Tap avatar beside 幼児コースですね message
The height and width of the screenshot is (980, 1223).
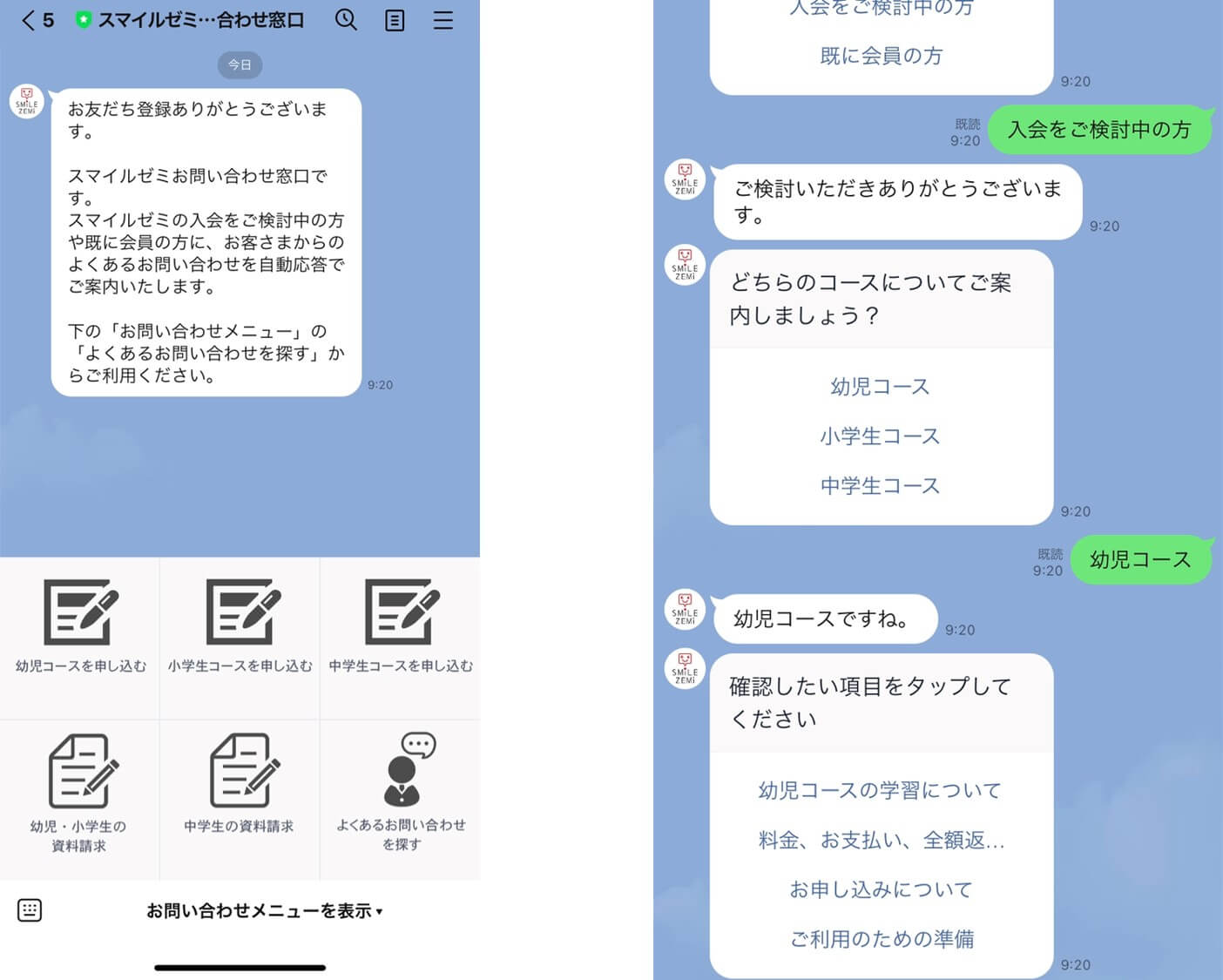(685, 609)
